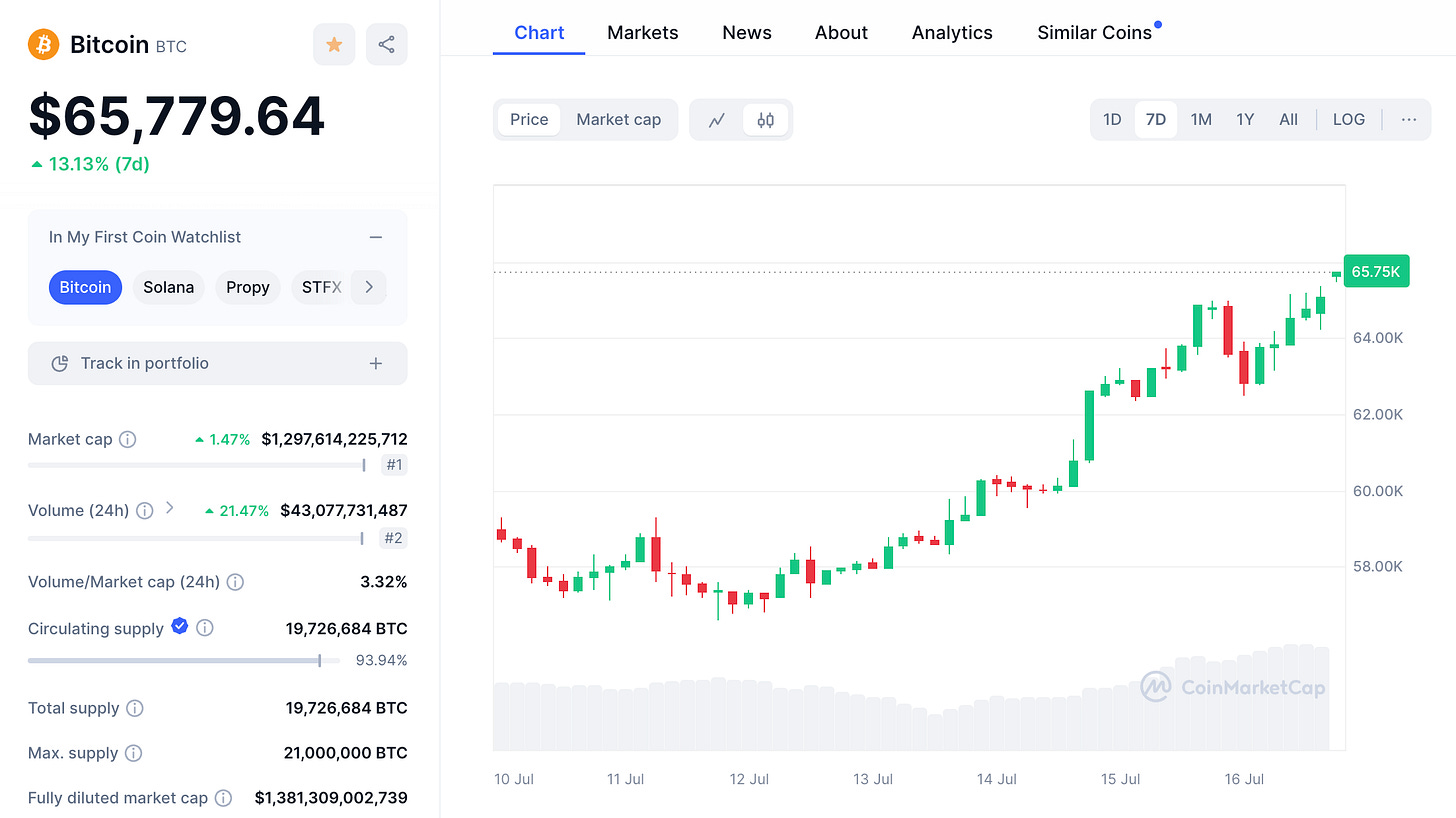
Task: Open the News tab
Action: (747, 32)
